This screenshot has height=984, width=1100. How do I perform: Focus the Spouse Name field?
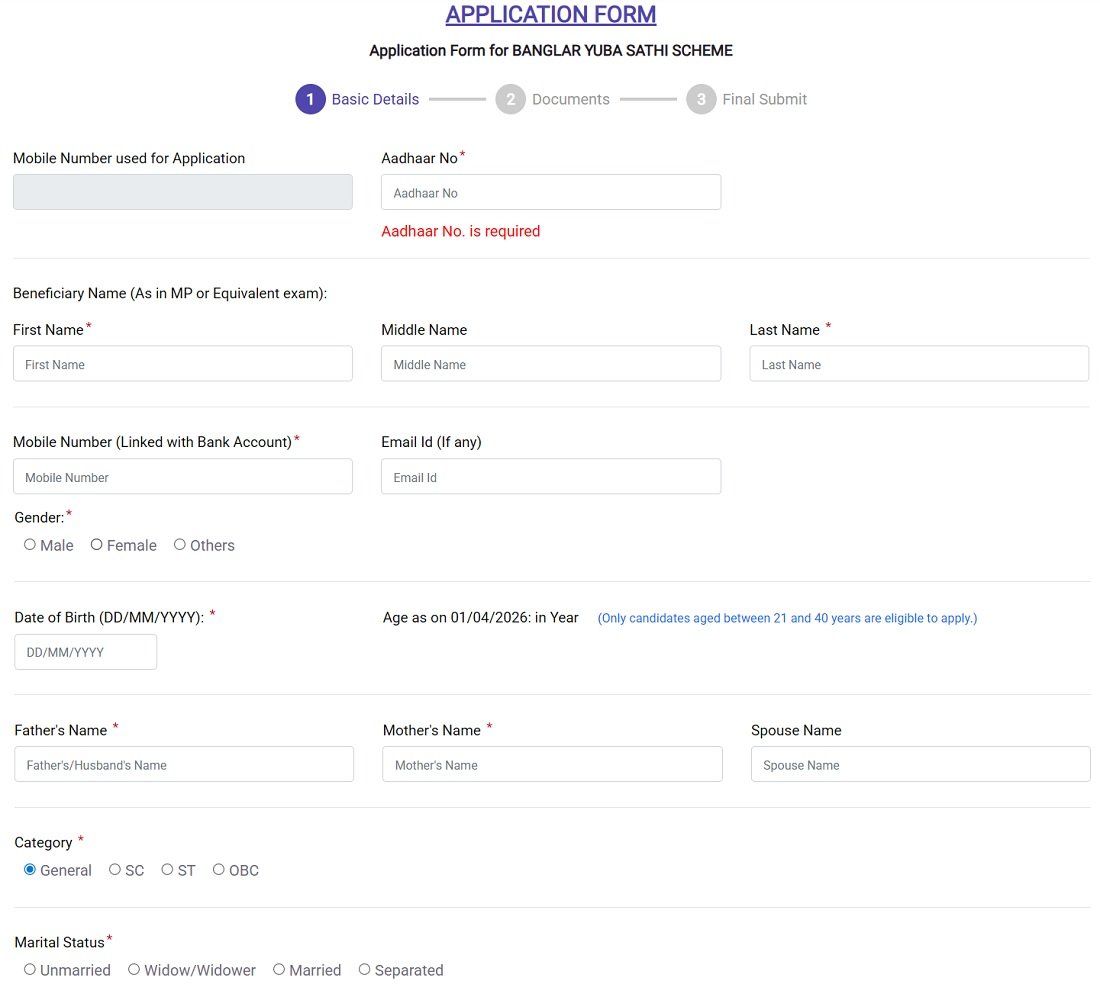tap(918, 764)
